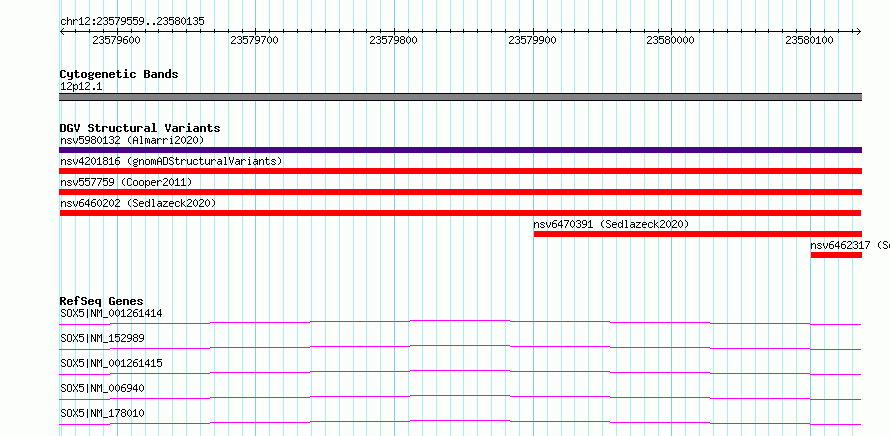Select the red nsv557759 variant bar
This screenshot has width=890, height=436.
[460, 192]
